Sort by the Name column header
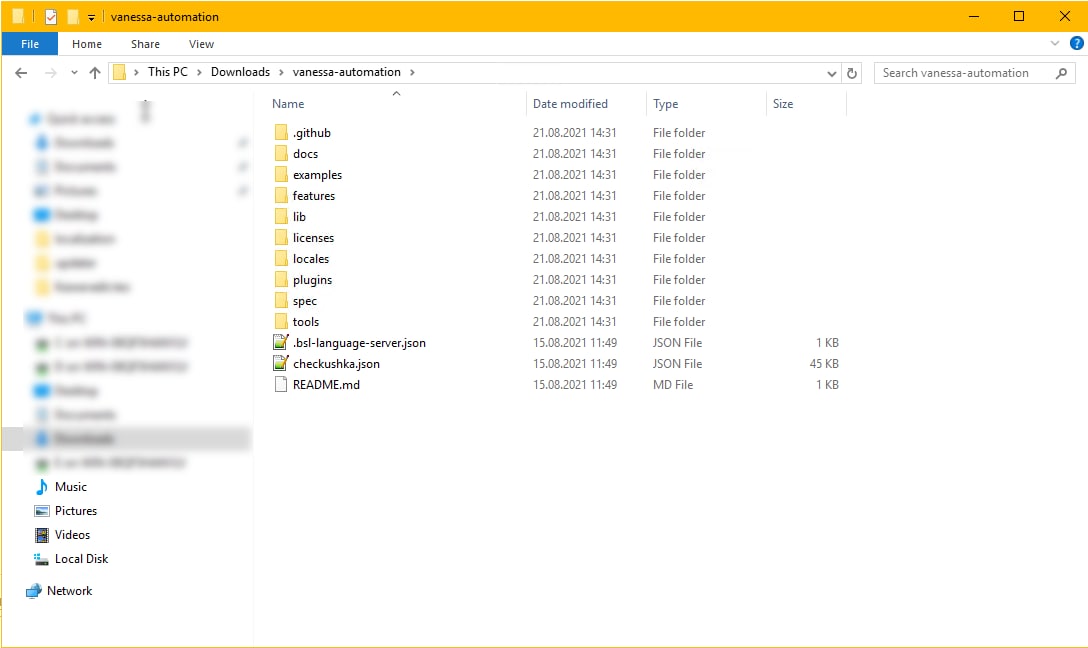1088x648 pixels. click(x=288, y=103)
